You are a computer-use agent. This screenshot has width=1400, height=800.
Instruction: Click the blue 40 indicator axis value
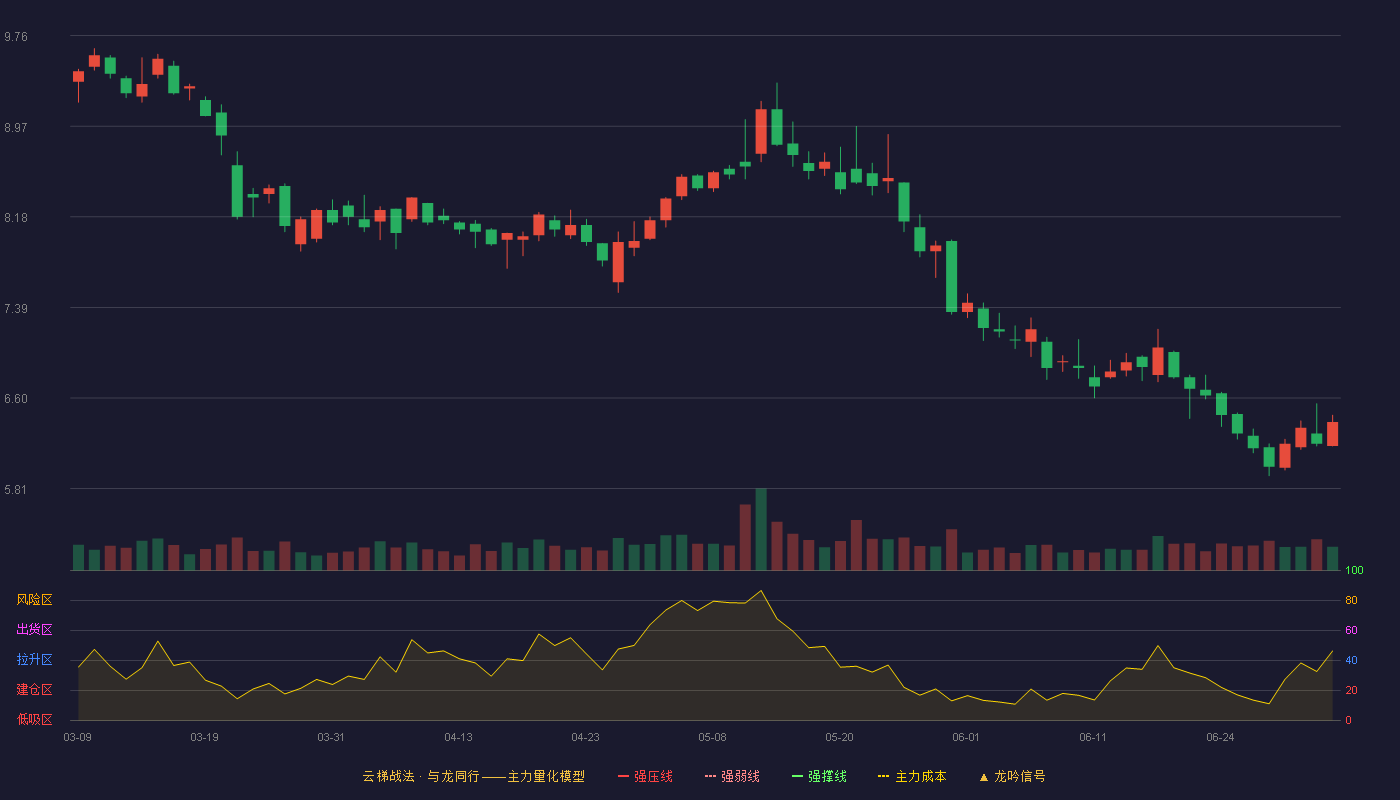tap(1351, 661)
